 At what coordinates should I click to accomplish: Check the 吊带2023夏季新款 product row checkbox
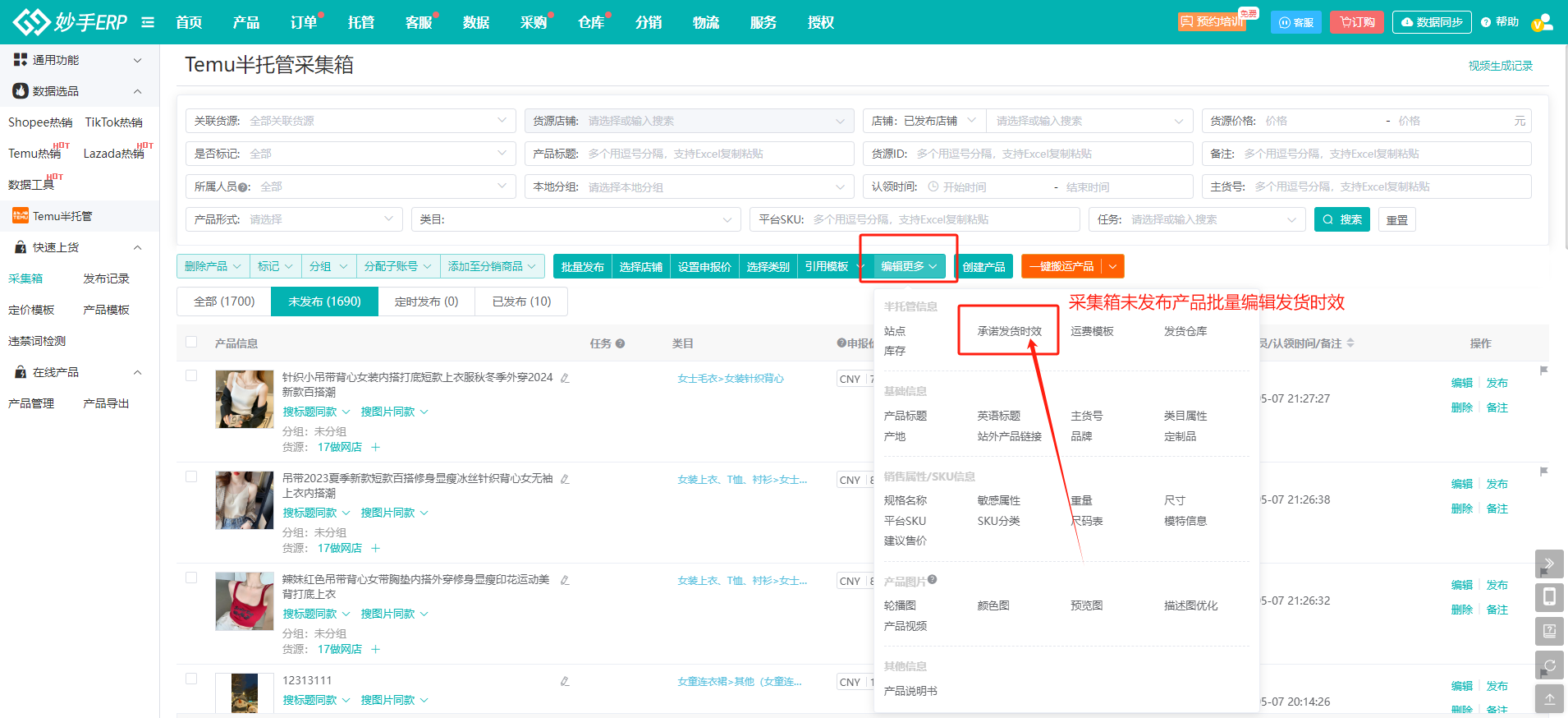point(191,476)
